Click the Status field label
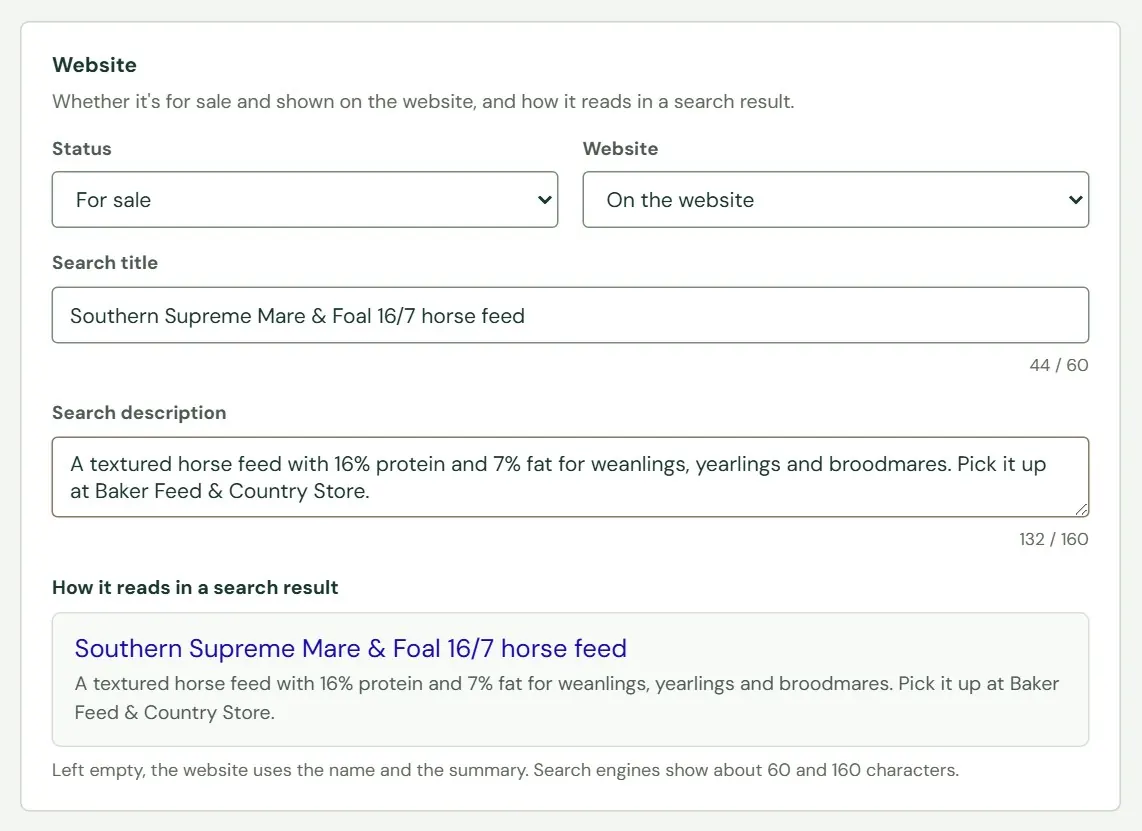 (x=82, y=149)
